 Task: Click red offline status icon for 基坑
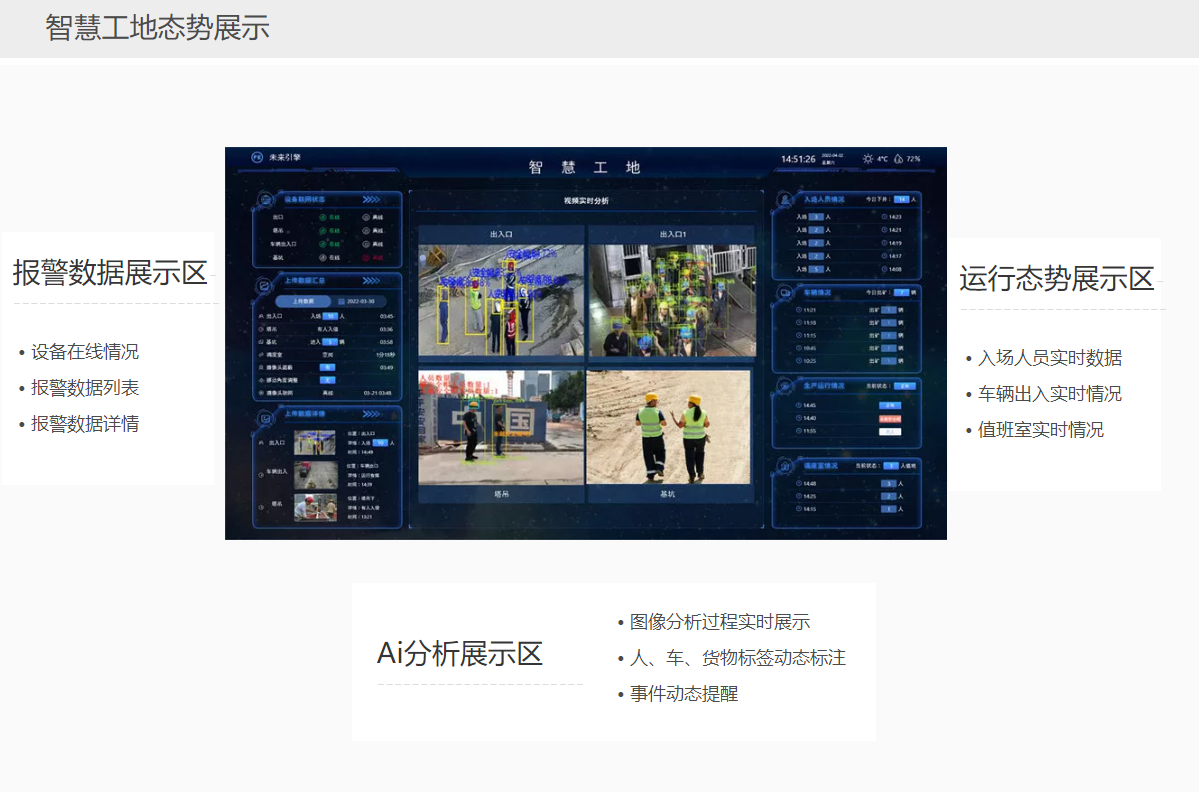click(x=366, y=258)
